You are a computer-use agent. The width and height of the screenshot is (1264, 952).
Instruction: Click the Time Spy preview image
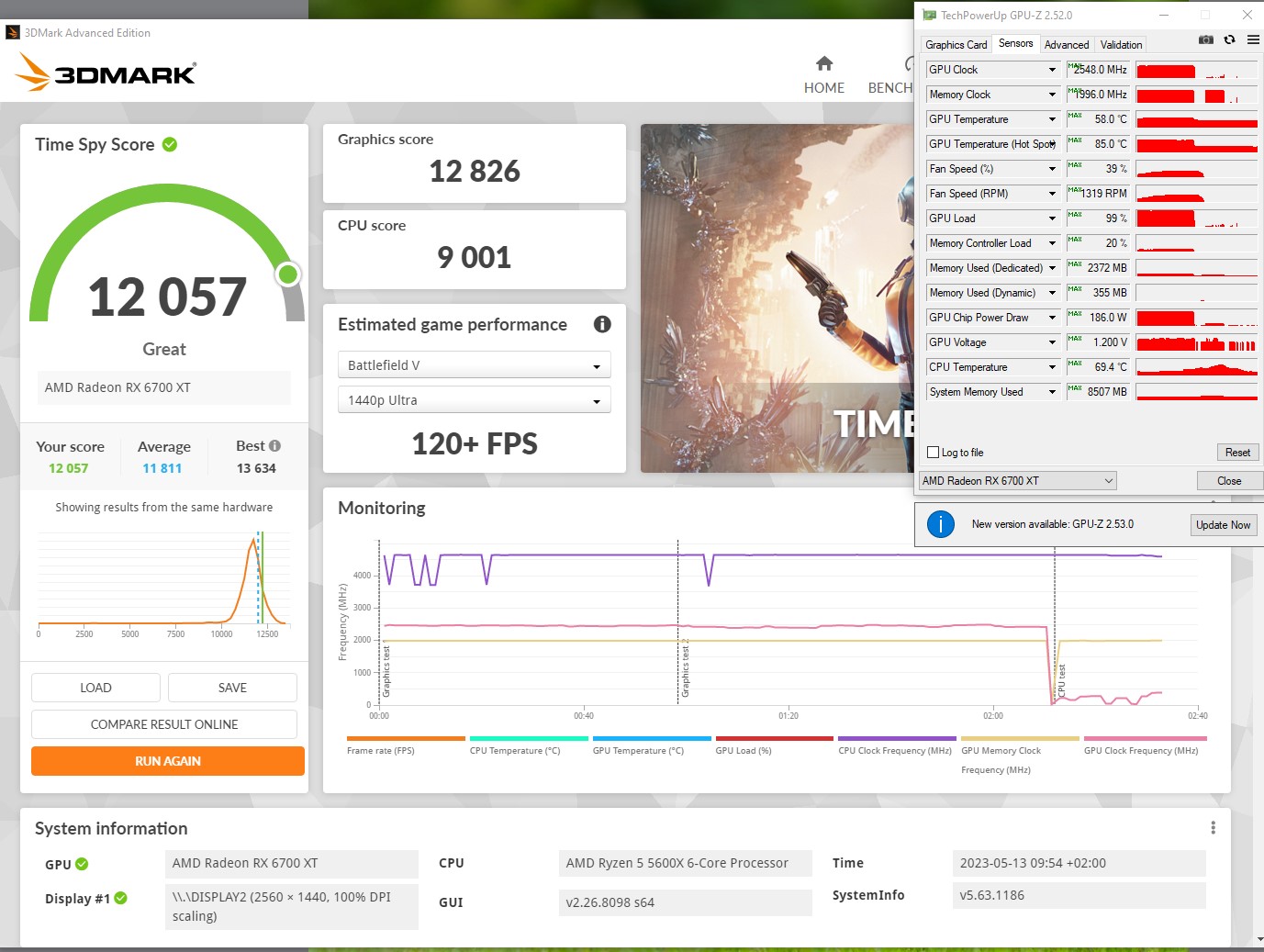[x=777, y=298]
